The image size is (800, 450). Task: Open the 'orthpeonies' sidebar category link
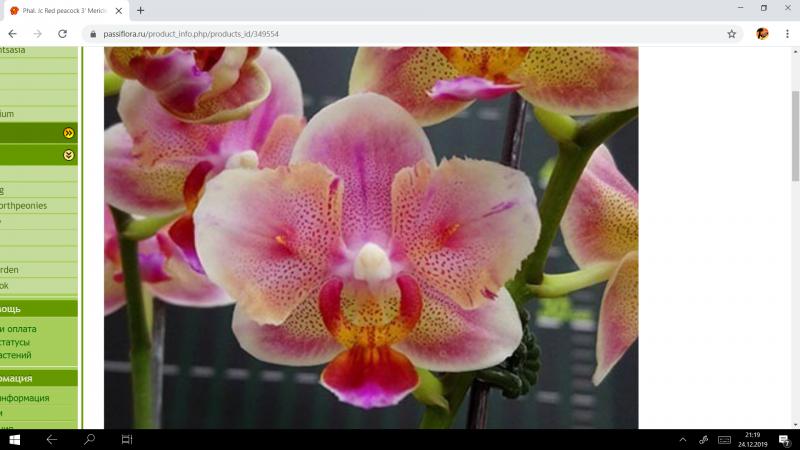(x=24, y=206)
